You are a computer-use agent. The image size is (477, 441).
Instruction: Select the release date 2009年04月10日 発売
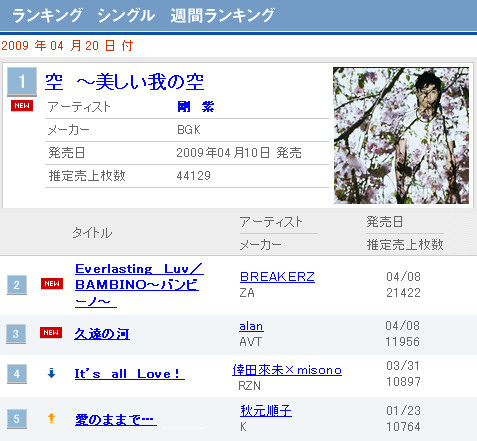[x=239, y=153]
